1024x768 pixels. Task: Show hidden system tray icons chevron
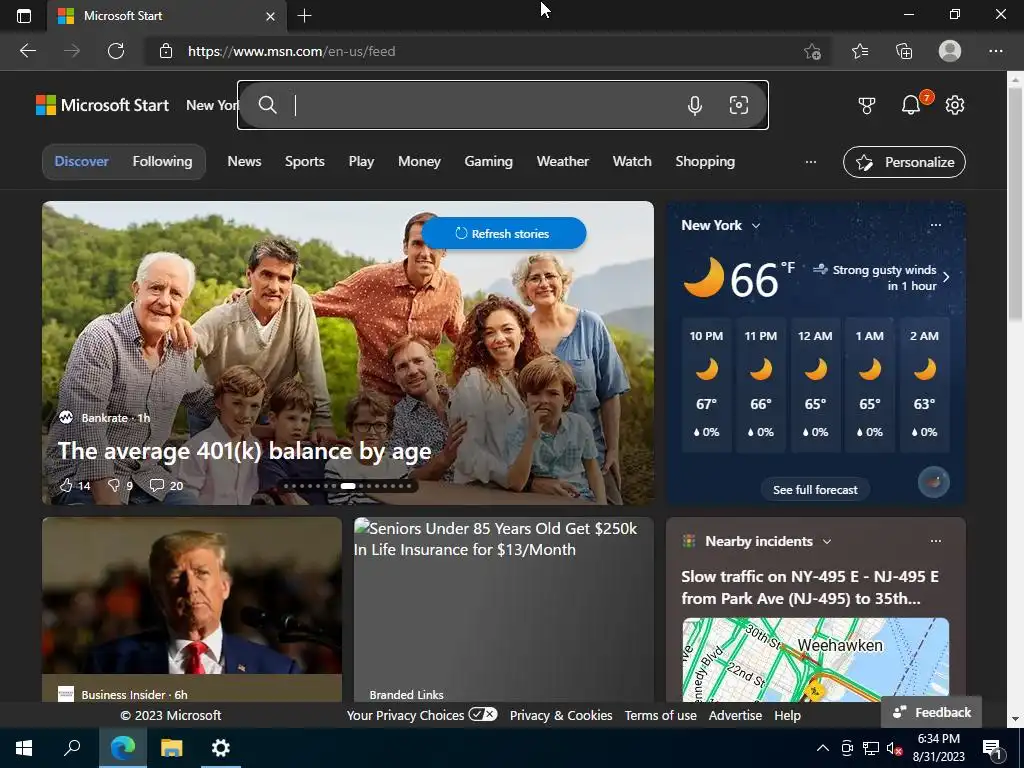pos(823,748)
